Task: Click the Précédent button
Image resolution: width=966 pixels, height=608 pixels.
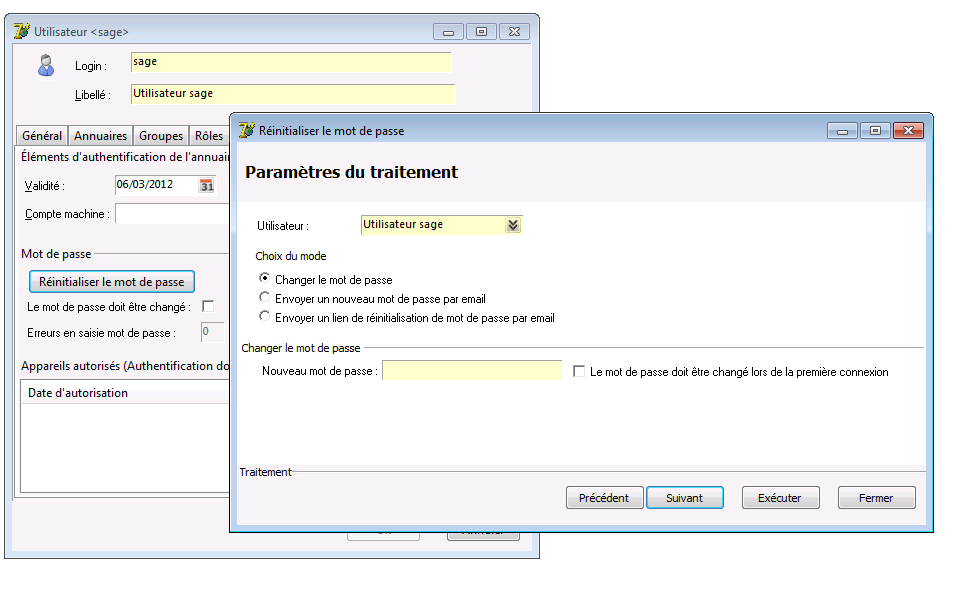Action: pos(604,498)
